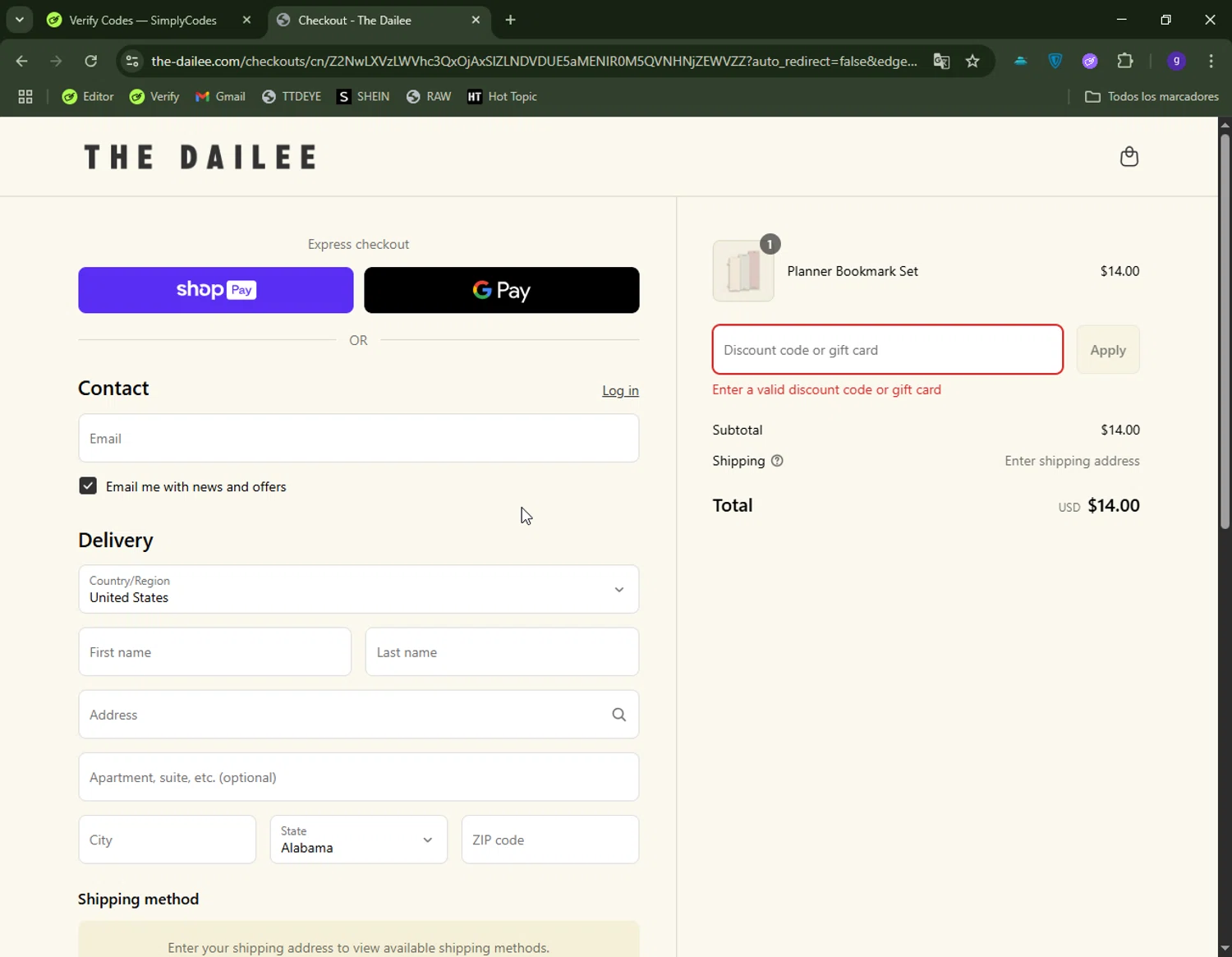Click the "Planner Bookmark Set" product name

[x=853, y=271]
